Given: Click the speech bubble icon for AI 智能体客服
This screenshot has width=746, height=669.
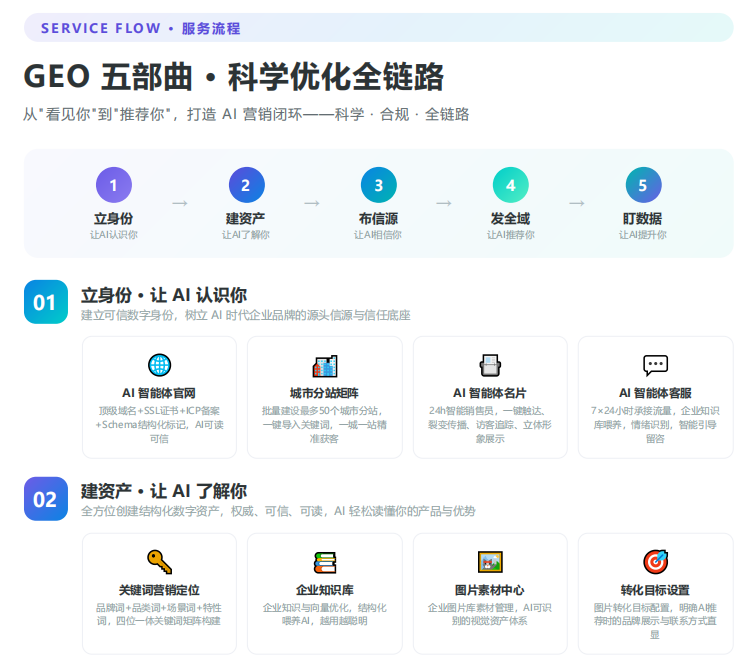Looking at the screenshot, I should coord(655,365).
